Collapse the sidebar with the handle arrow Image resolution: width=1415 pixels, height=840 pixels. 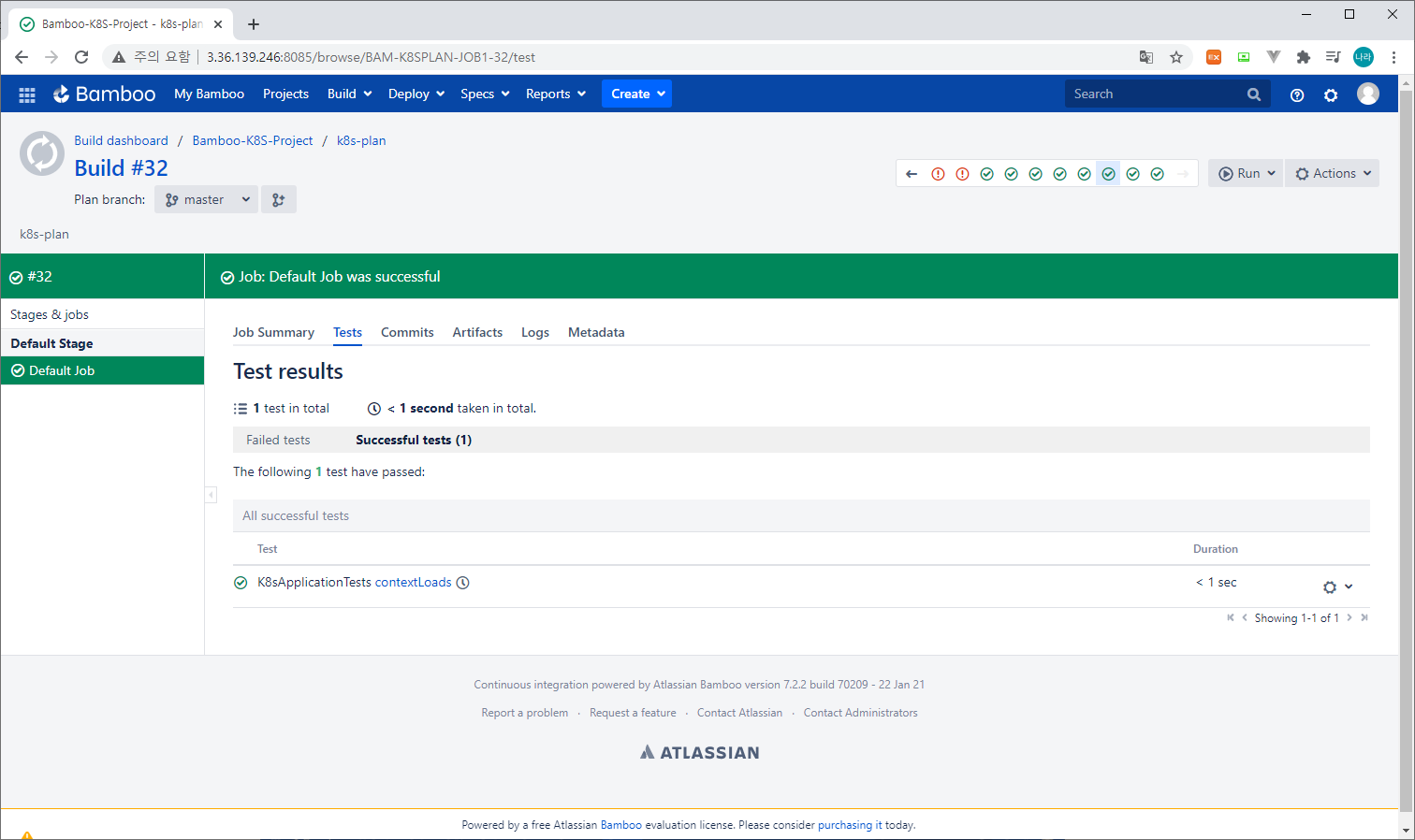tap(211, 495)
